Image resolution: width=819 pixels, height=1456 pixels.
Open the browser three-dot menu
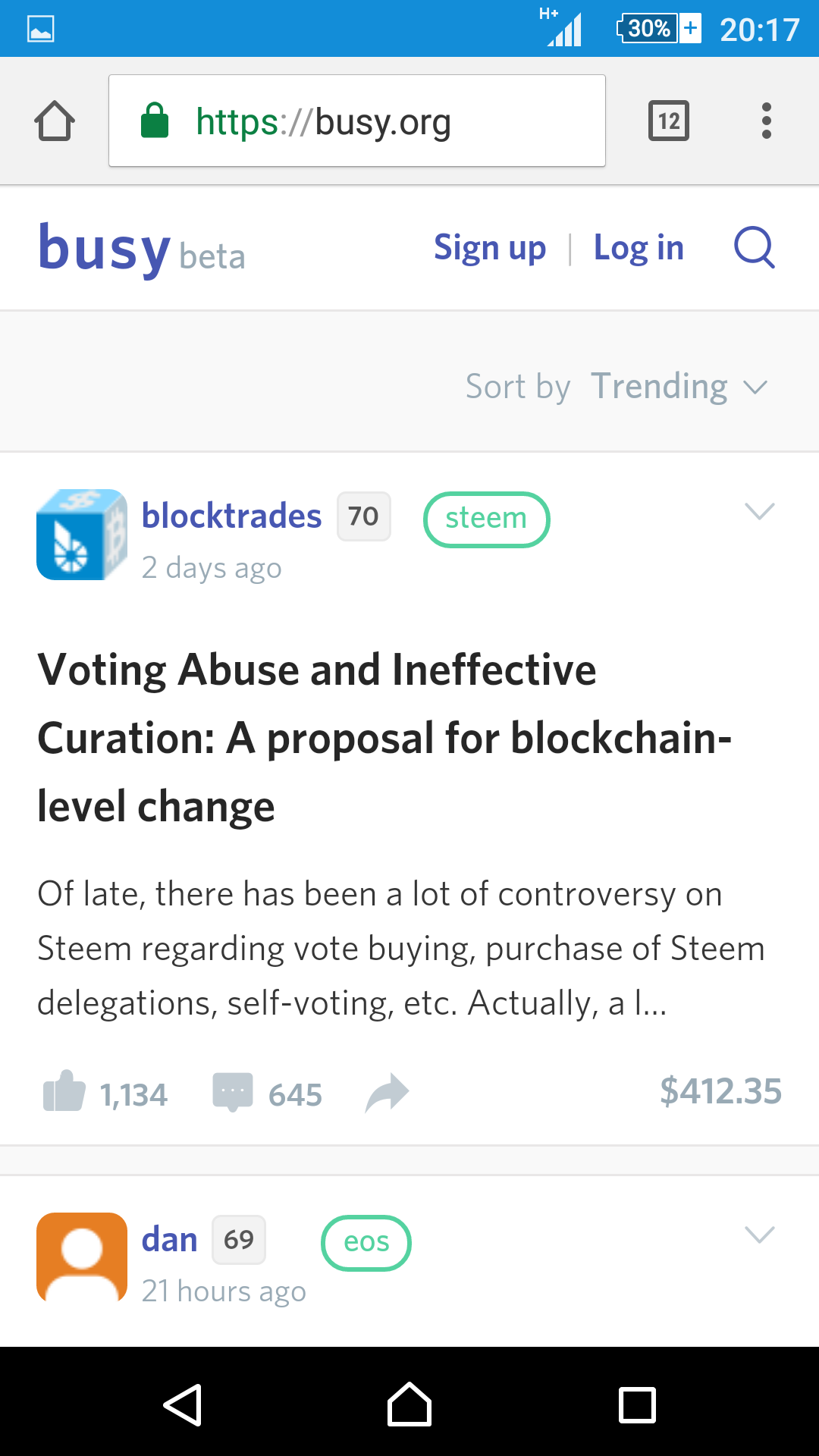click(766, 121)
